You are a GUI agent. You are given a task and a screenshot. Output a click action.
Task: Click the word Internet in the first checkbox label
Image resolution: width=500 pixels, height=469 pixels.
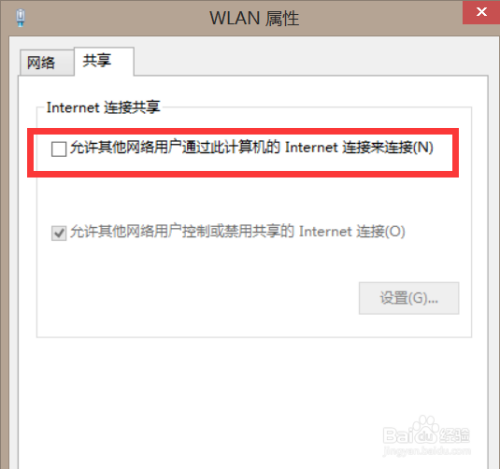click(x=311, y=147)
